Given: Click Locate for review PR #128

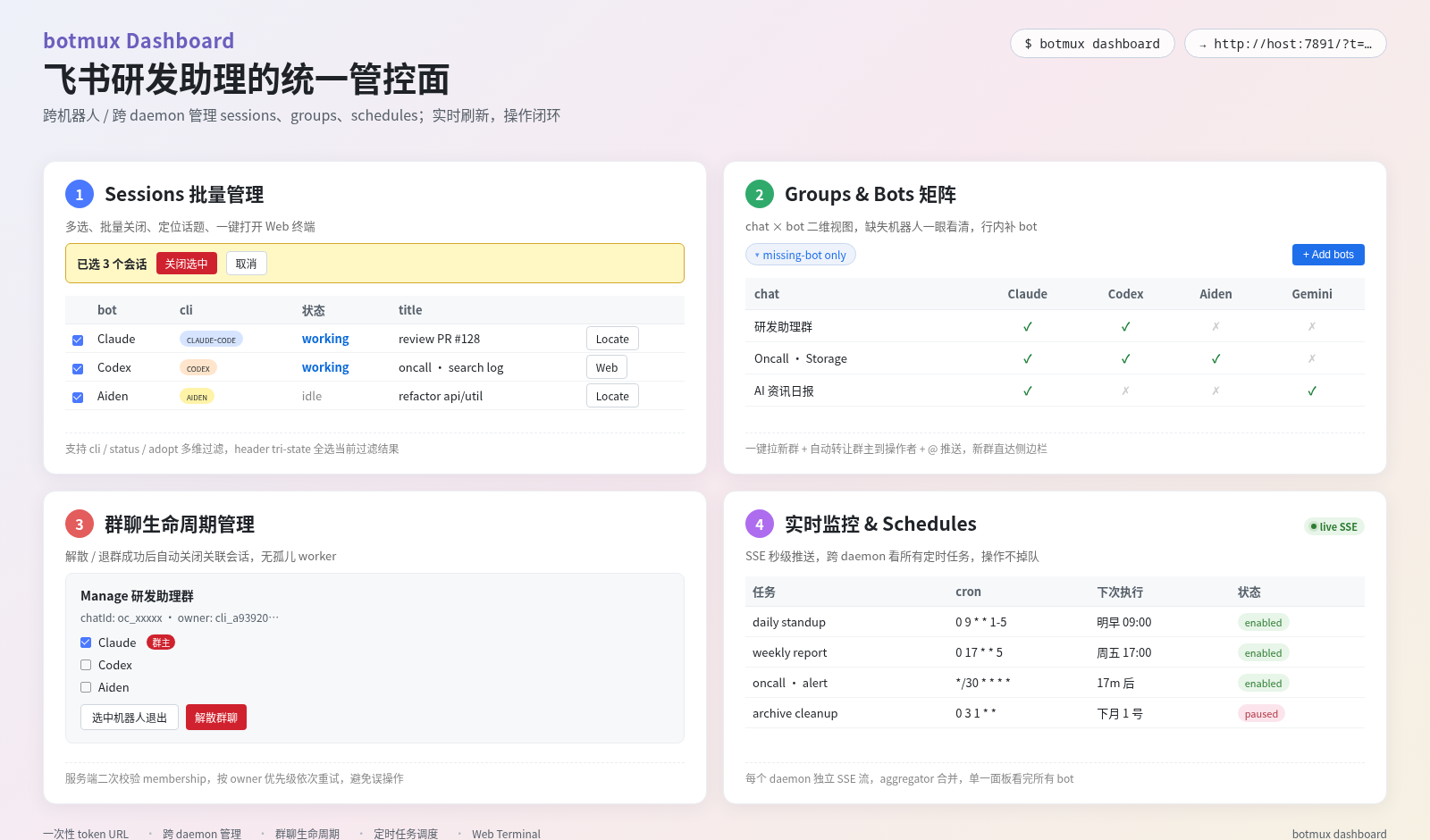Looking at the screenshot, I should pyautogui.click(x=612, y=339).
